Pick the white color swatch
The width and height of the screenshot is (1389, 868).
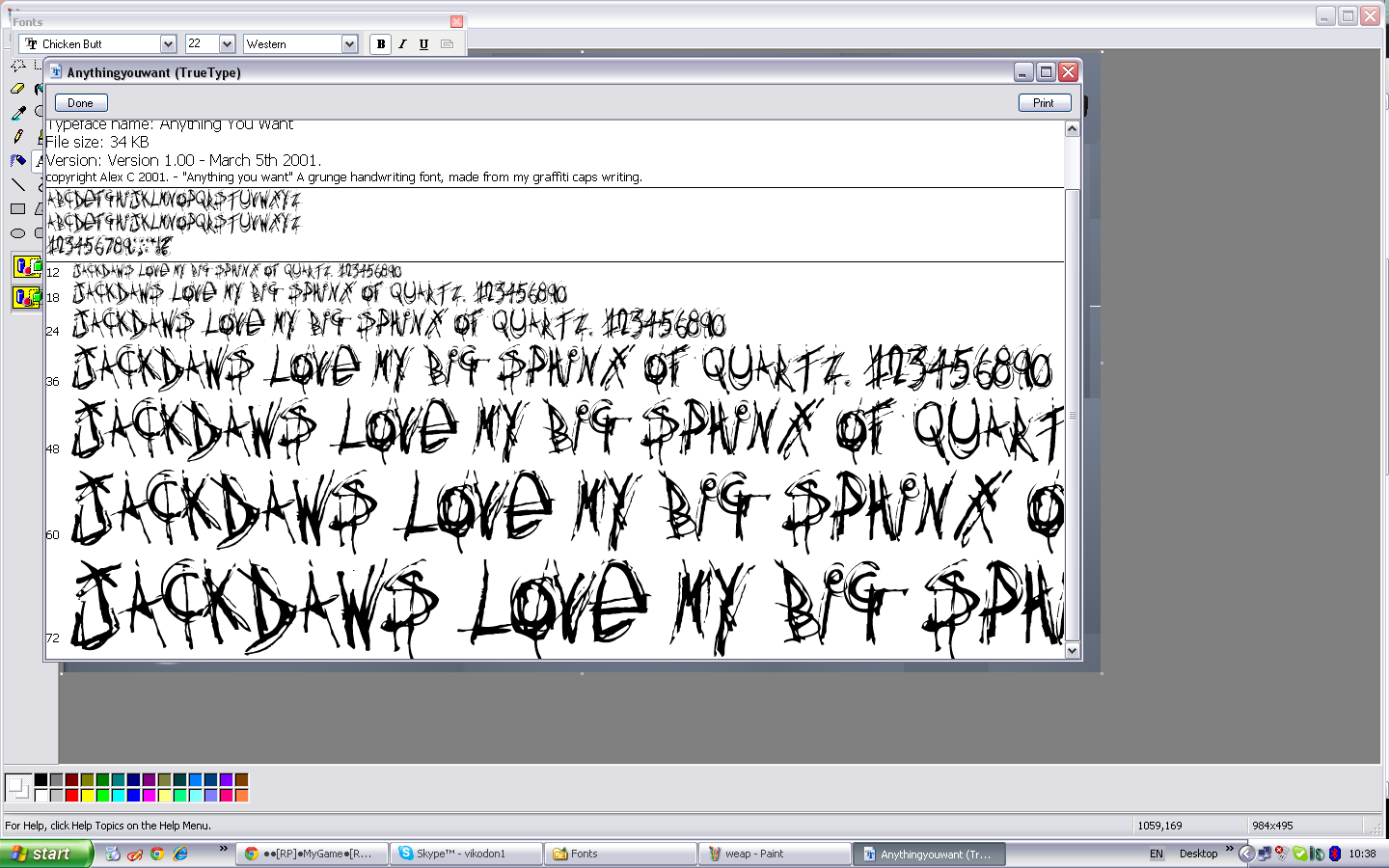coord(41,796)
